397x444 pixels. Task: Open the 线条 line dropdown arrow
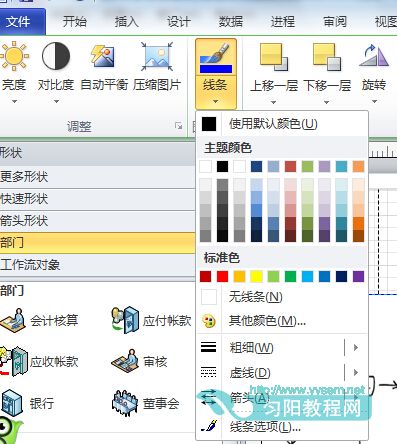[215, 101]
